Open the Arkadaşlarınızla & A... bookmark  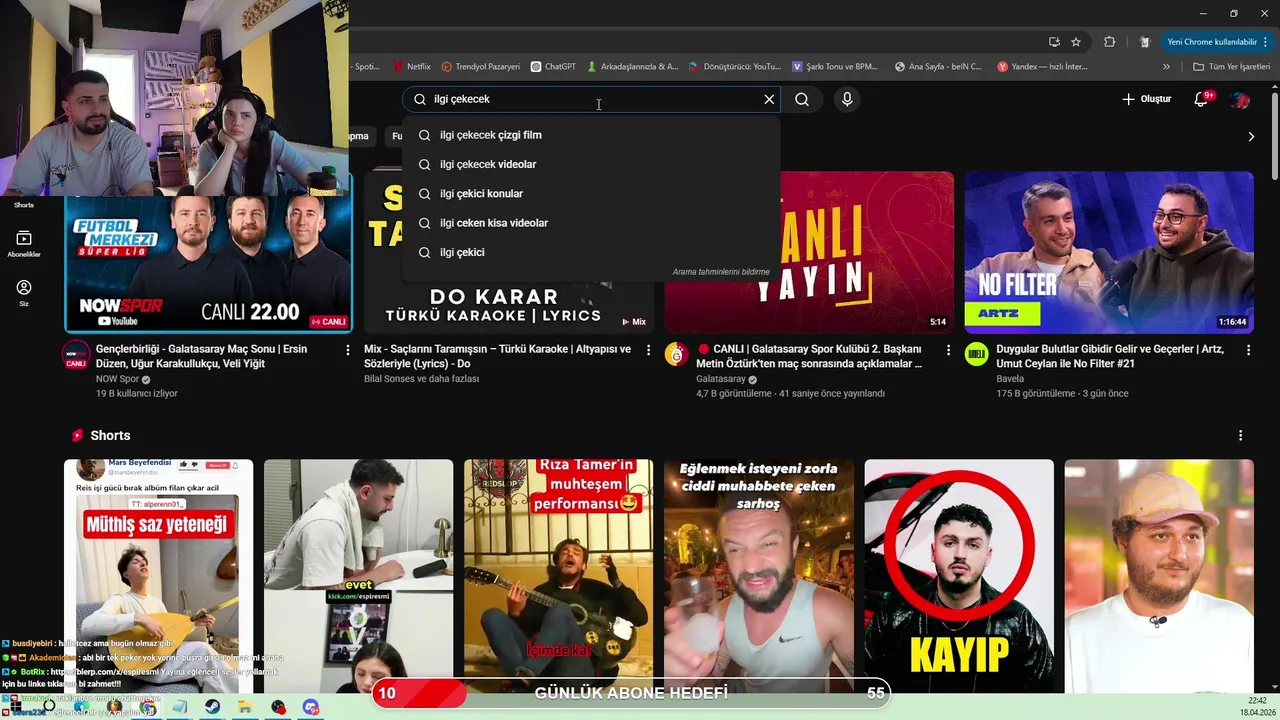(x=633, y=67)
